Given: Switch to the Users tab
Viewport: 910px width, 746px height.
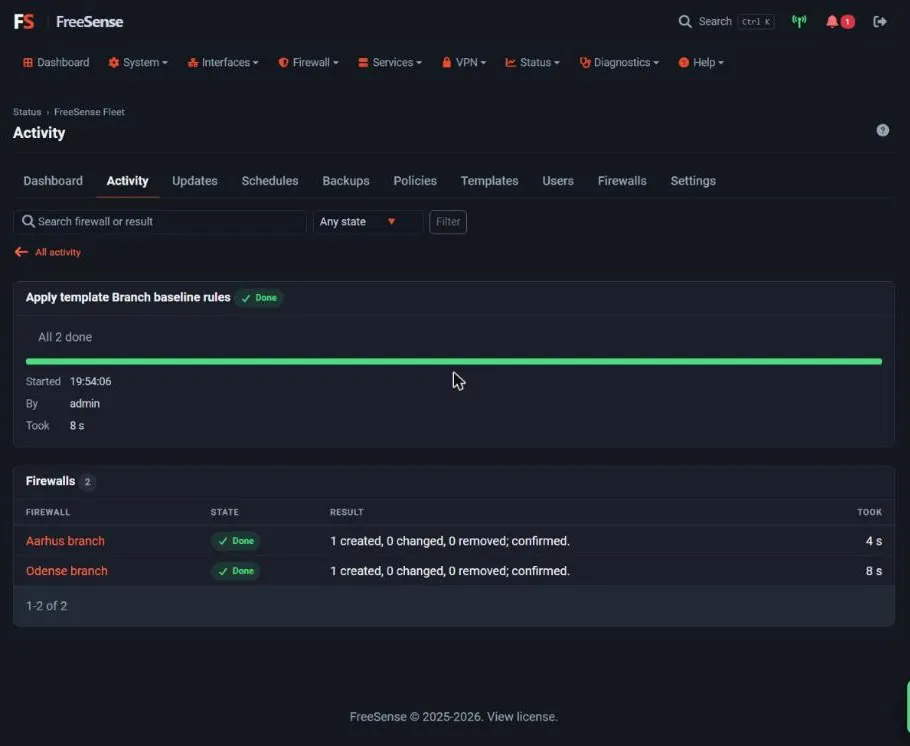Looking at the screenshot, I should (558, 181).
